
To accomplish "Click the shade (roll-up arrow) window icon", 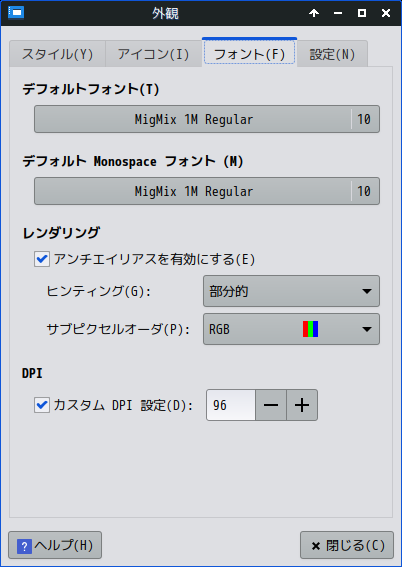I will point(314,13).
